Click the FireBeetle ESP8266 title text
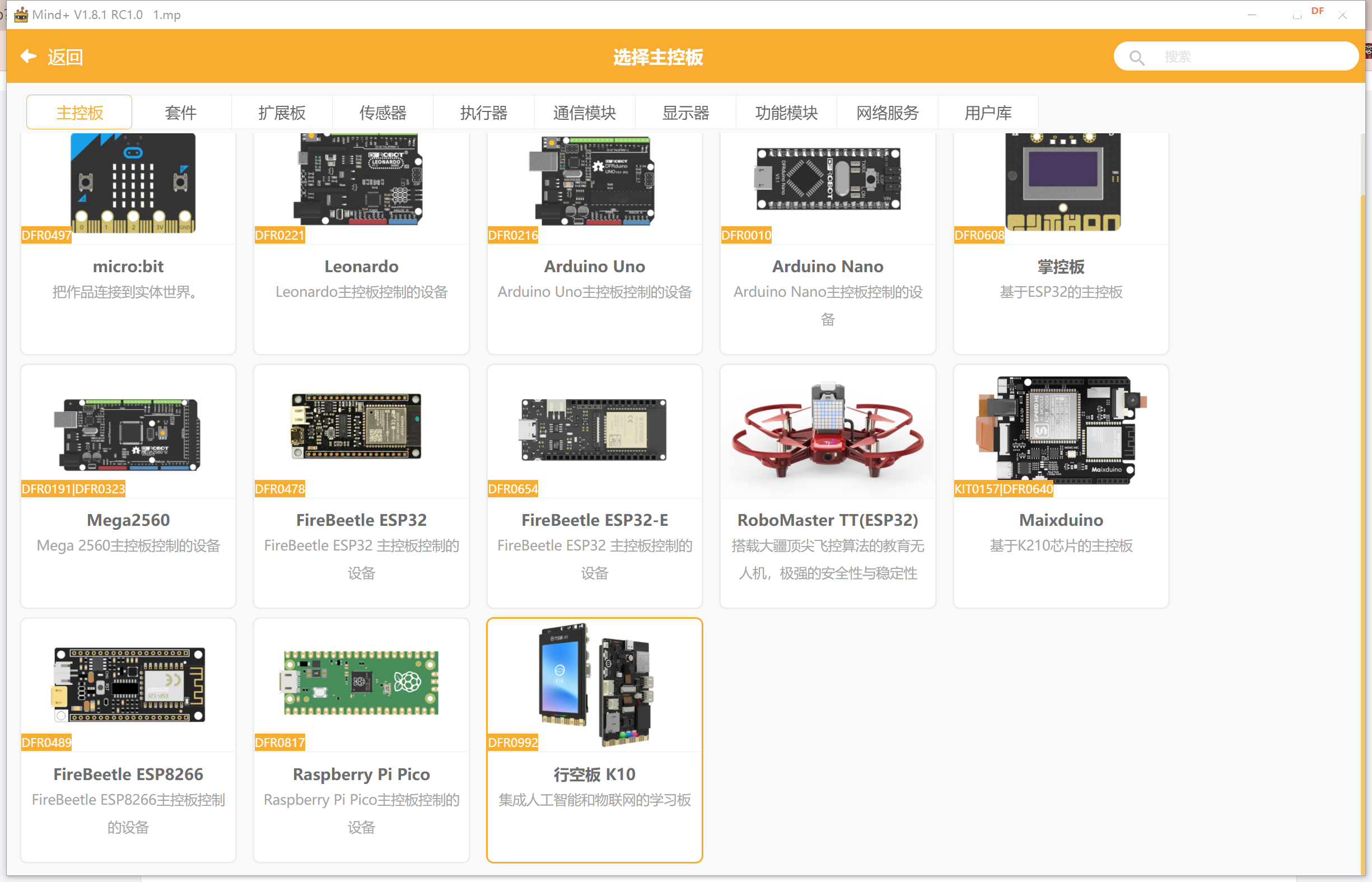This screenshot has height=882, width=1372. point(128,775)
